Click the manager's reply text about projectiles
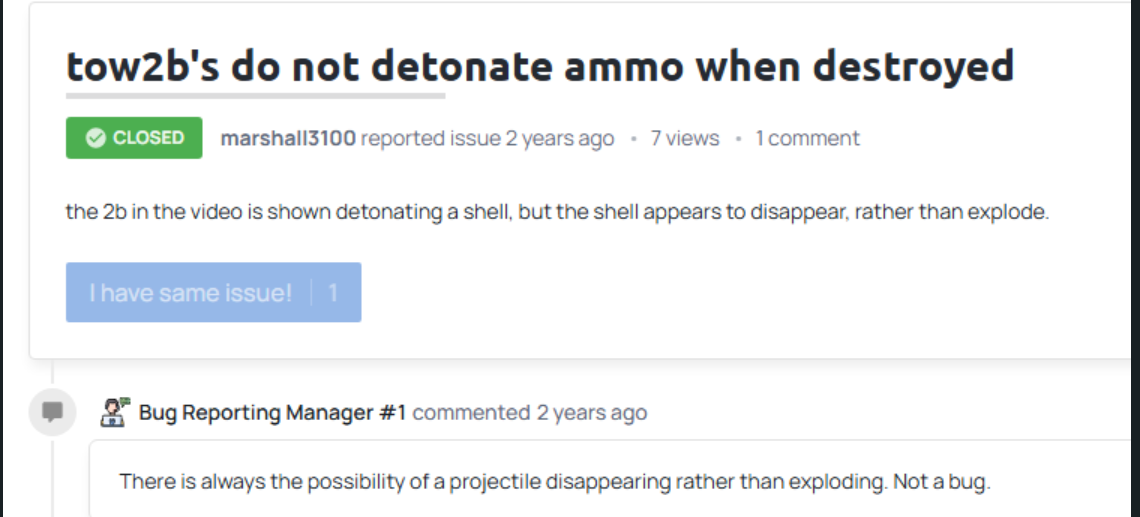The image size is (1140, 517). [x=500, y=481]
